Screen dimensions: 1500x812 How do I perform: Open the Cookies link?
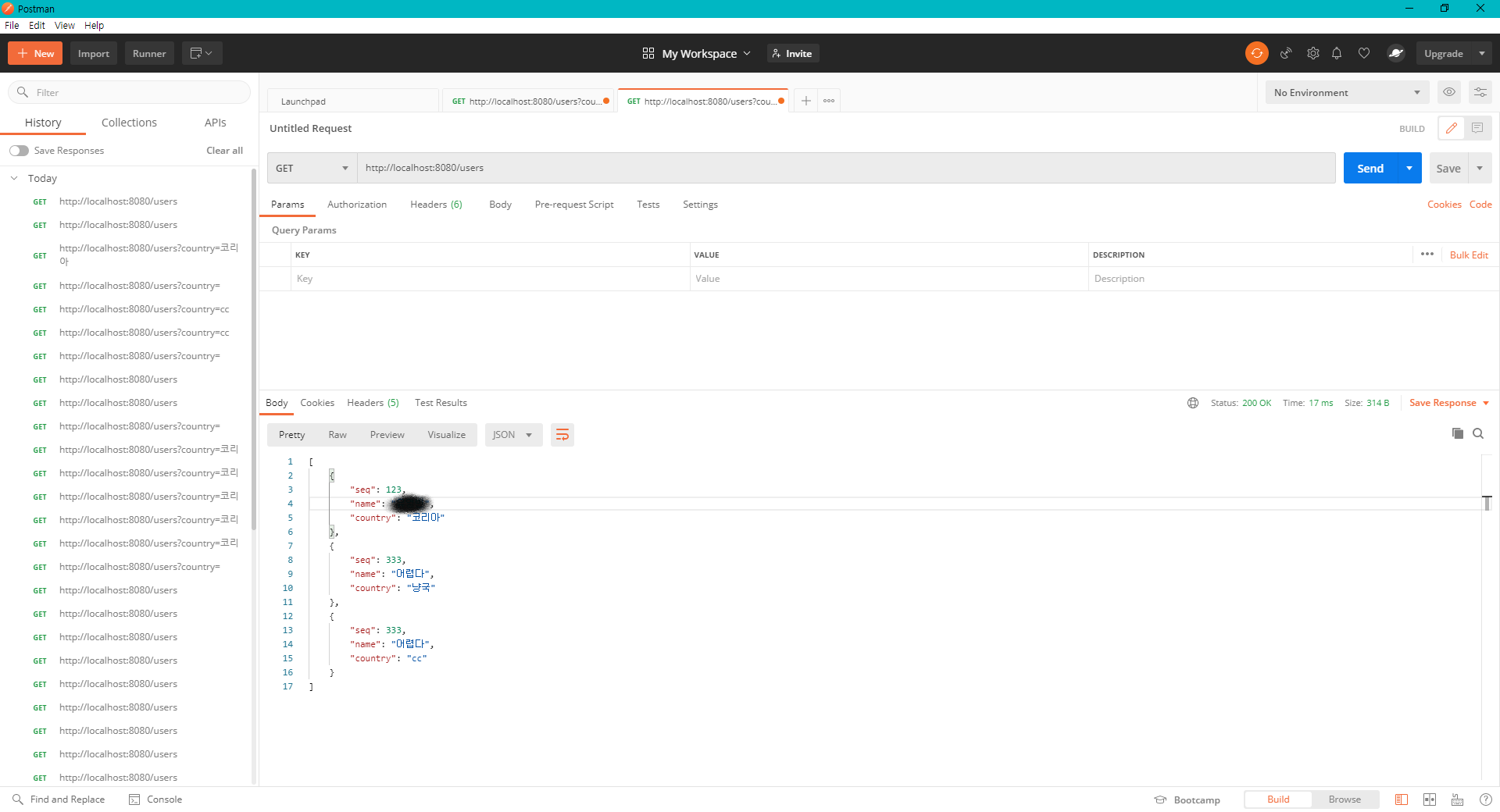click(x=1444, y=205)
